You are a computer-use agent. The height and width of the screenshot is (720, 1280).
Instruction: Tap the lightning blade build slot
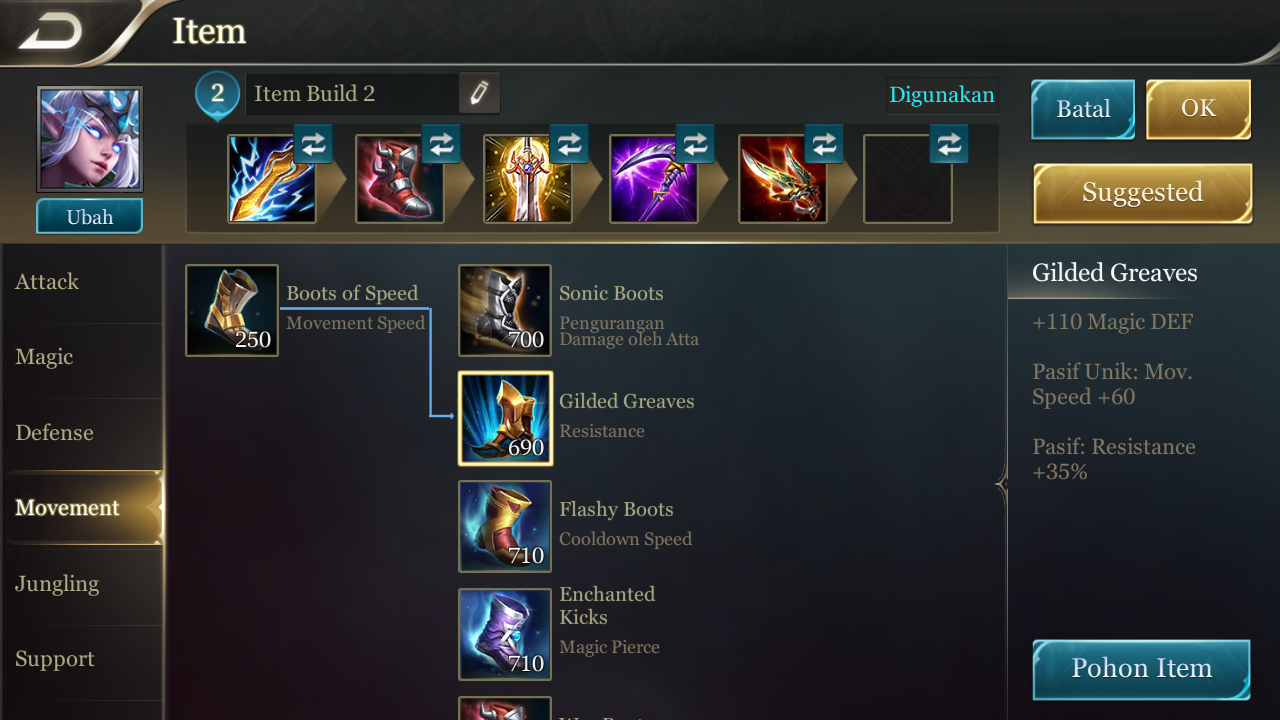(272, 179)
